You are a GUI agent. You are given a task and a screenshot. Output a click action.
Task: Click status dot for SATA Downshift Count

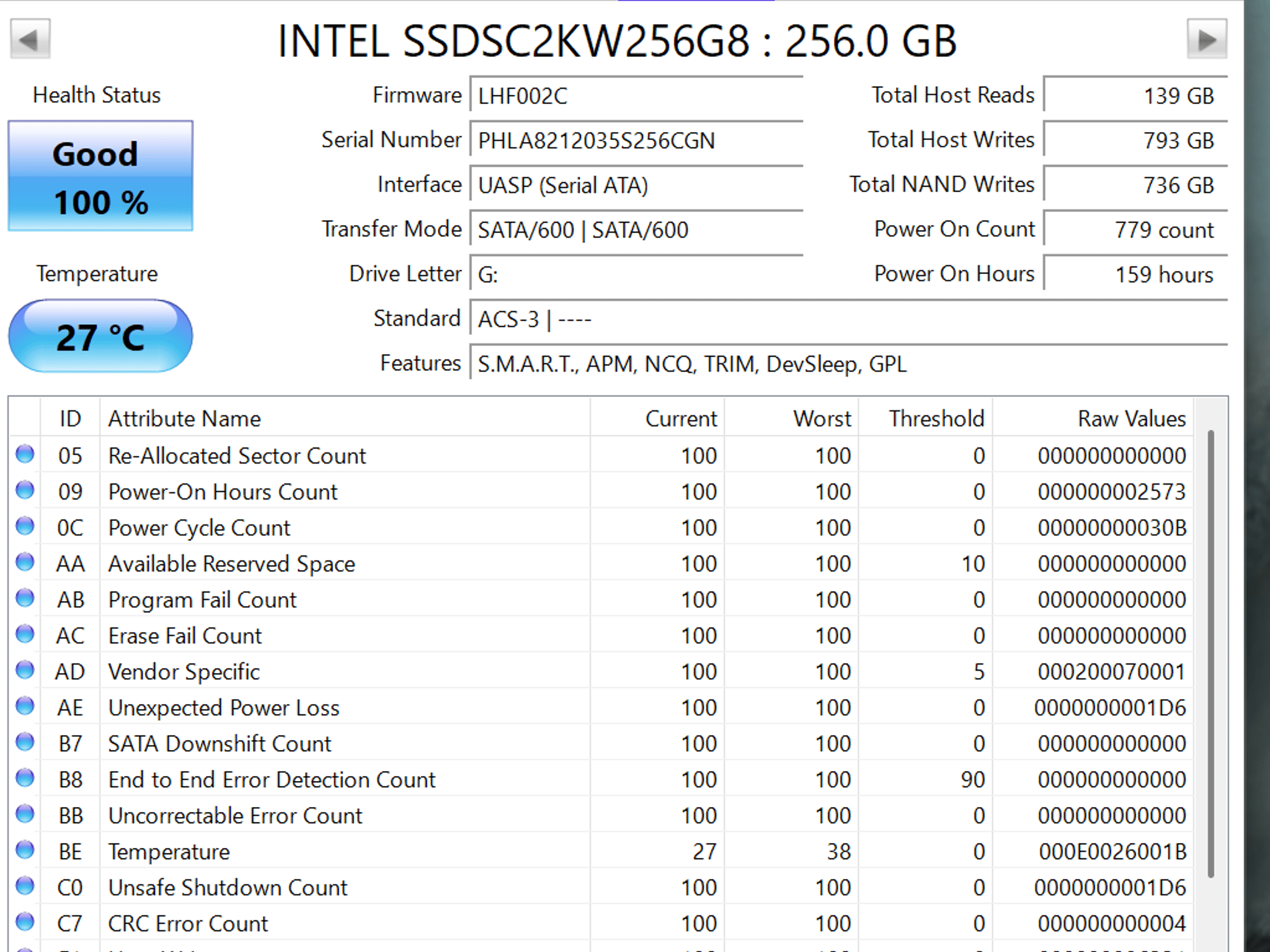pyautogui.click(x=25, y=742)
